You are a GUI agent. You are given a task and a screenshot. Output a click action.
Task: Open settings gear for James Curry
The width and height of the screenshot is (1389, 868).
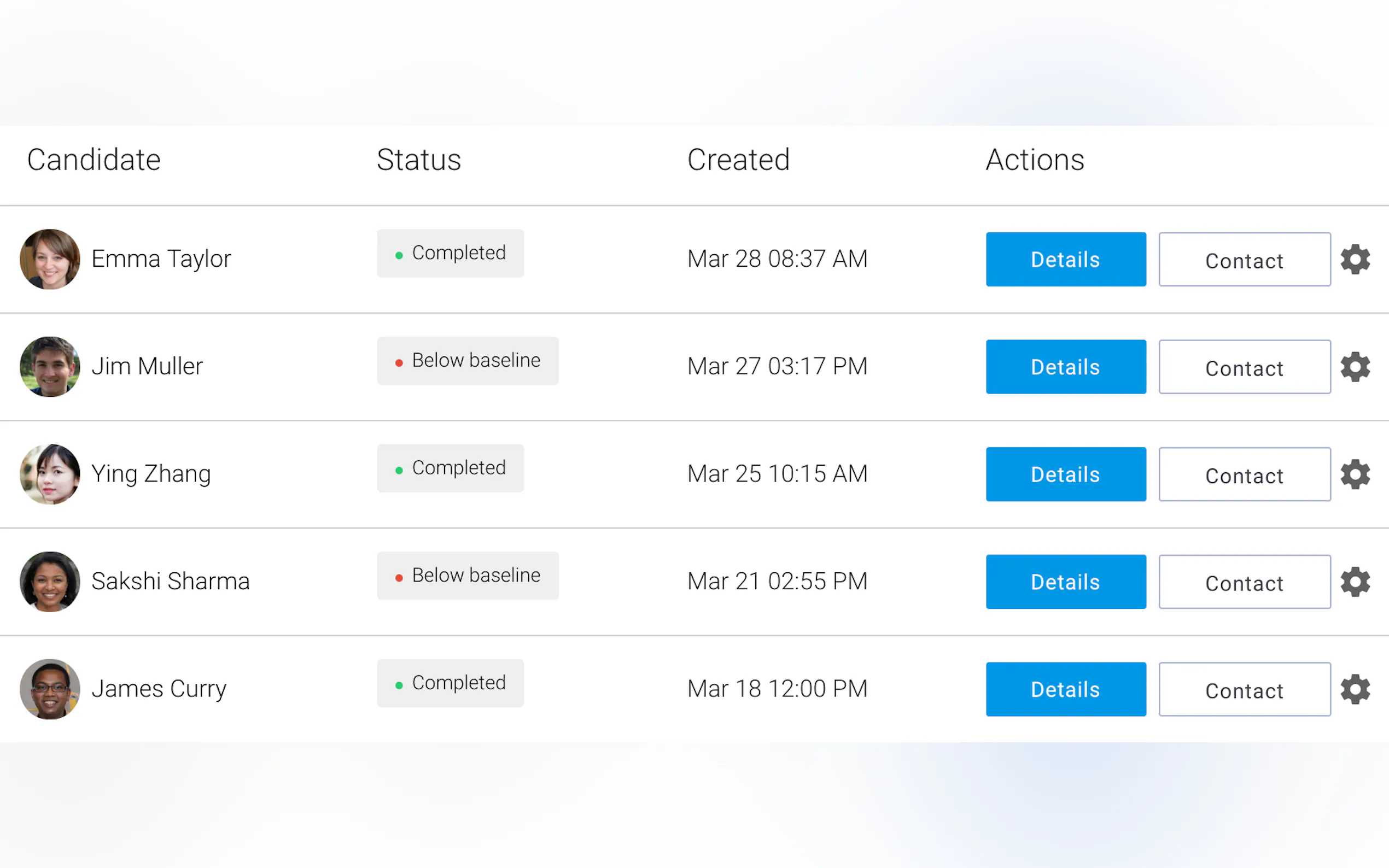click(1355, 689)
